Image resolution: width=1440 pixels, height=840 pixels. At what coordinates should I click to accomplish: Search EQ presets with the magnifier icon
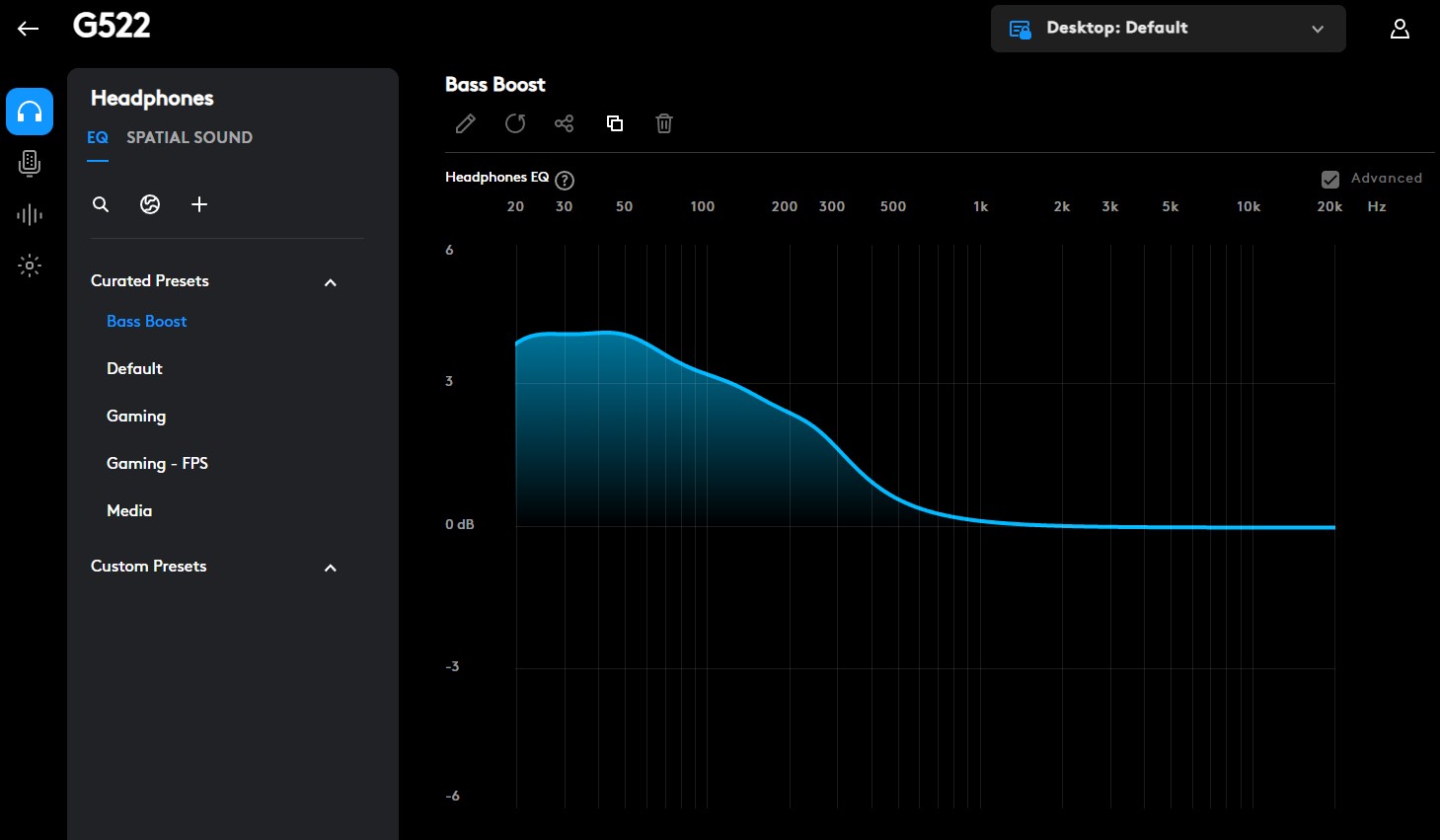point(101,204)
